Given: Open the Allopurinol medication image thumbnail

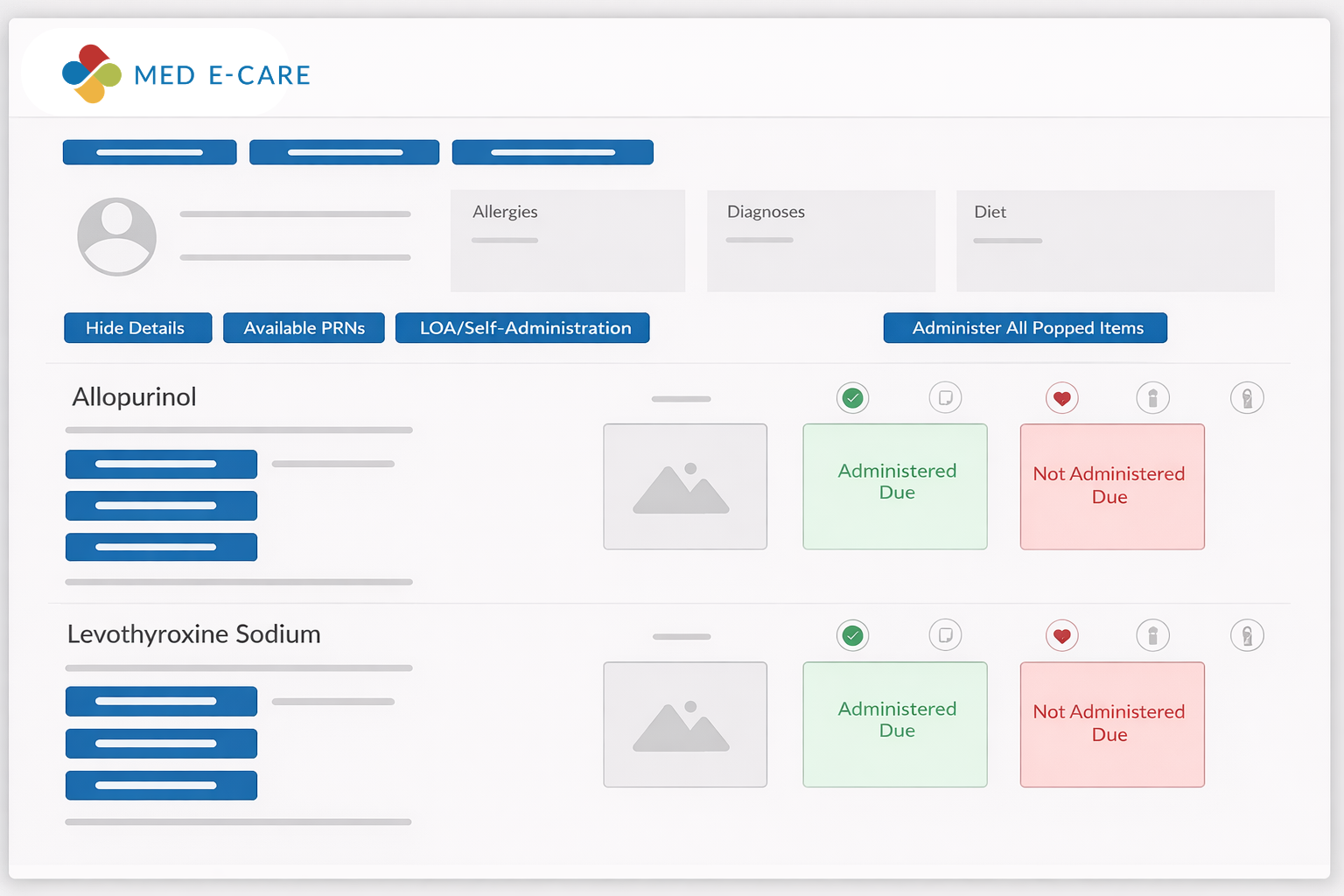Looking at the screenshot, I should click(x=685, y=486).
